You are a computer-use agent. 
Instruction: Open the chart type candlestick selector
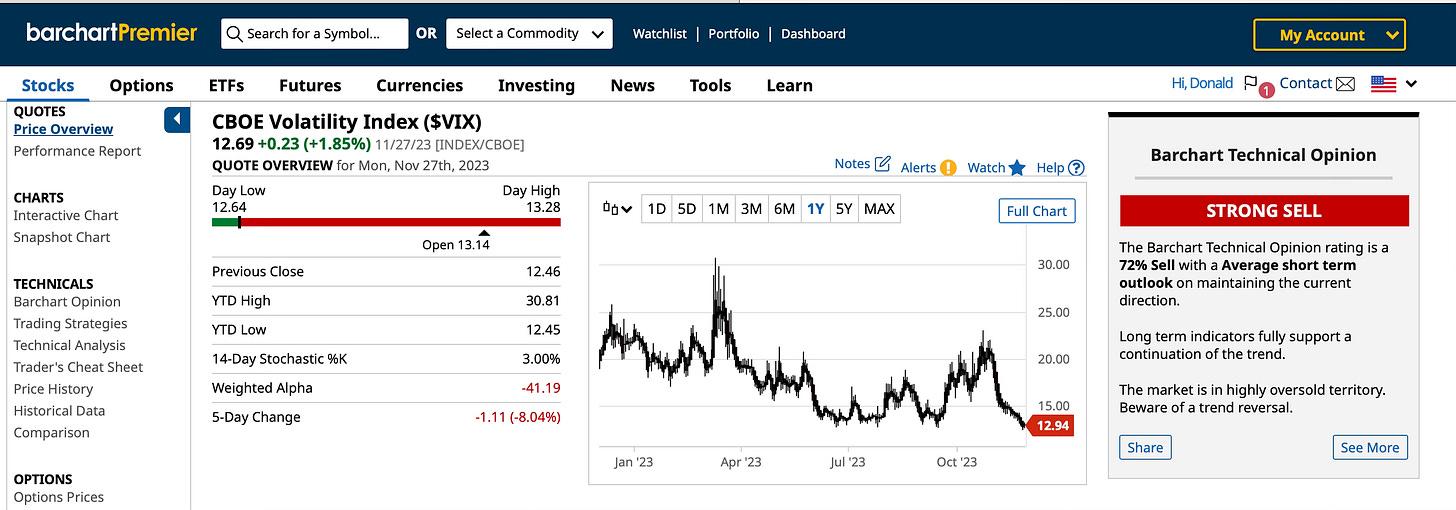[617, 209]
